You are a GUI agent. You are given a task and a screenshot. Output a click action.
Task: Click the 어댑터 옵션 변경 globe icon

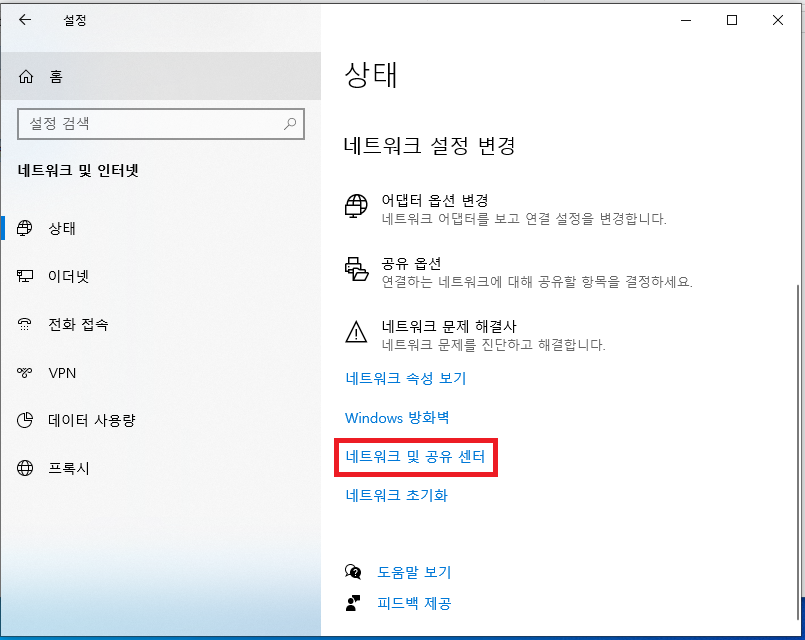tap(356, 206)
